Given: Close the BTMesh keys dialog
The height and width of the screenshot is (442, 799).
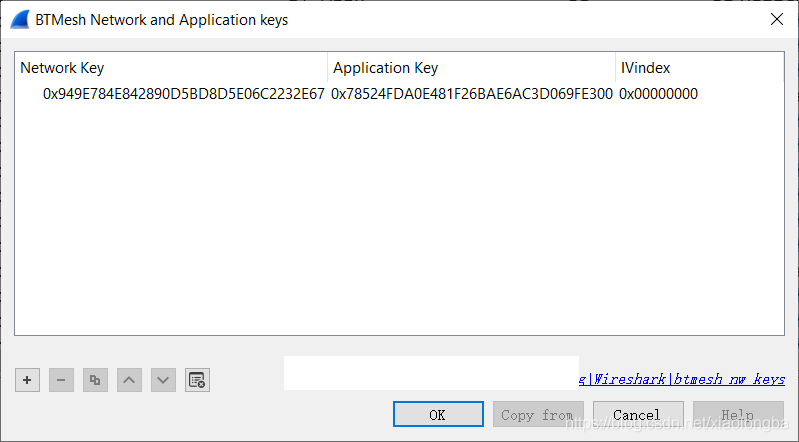Looking at the screenshot, I should point(776,19).
